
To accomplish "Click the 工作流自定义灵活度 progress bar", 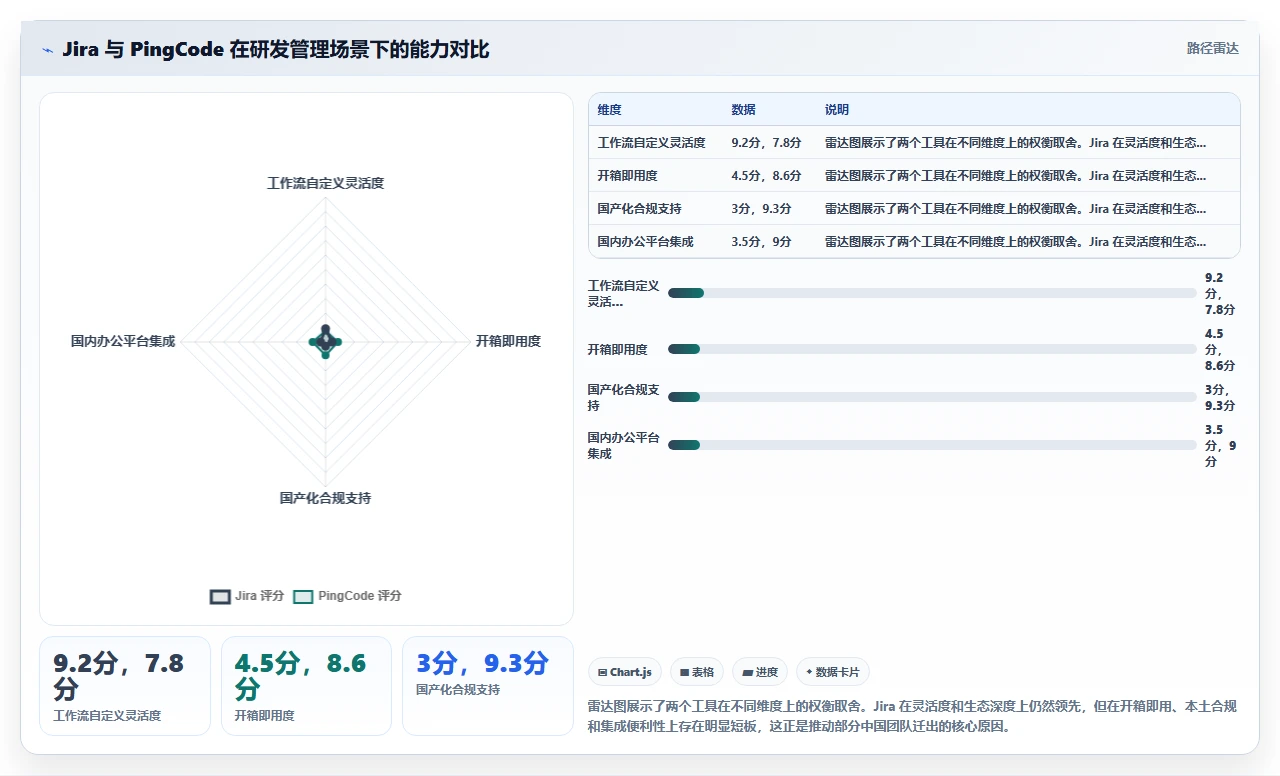I will tap(932, 293).
